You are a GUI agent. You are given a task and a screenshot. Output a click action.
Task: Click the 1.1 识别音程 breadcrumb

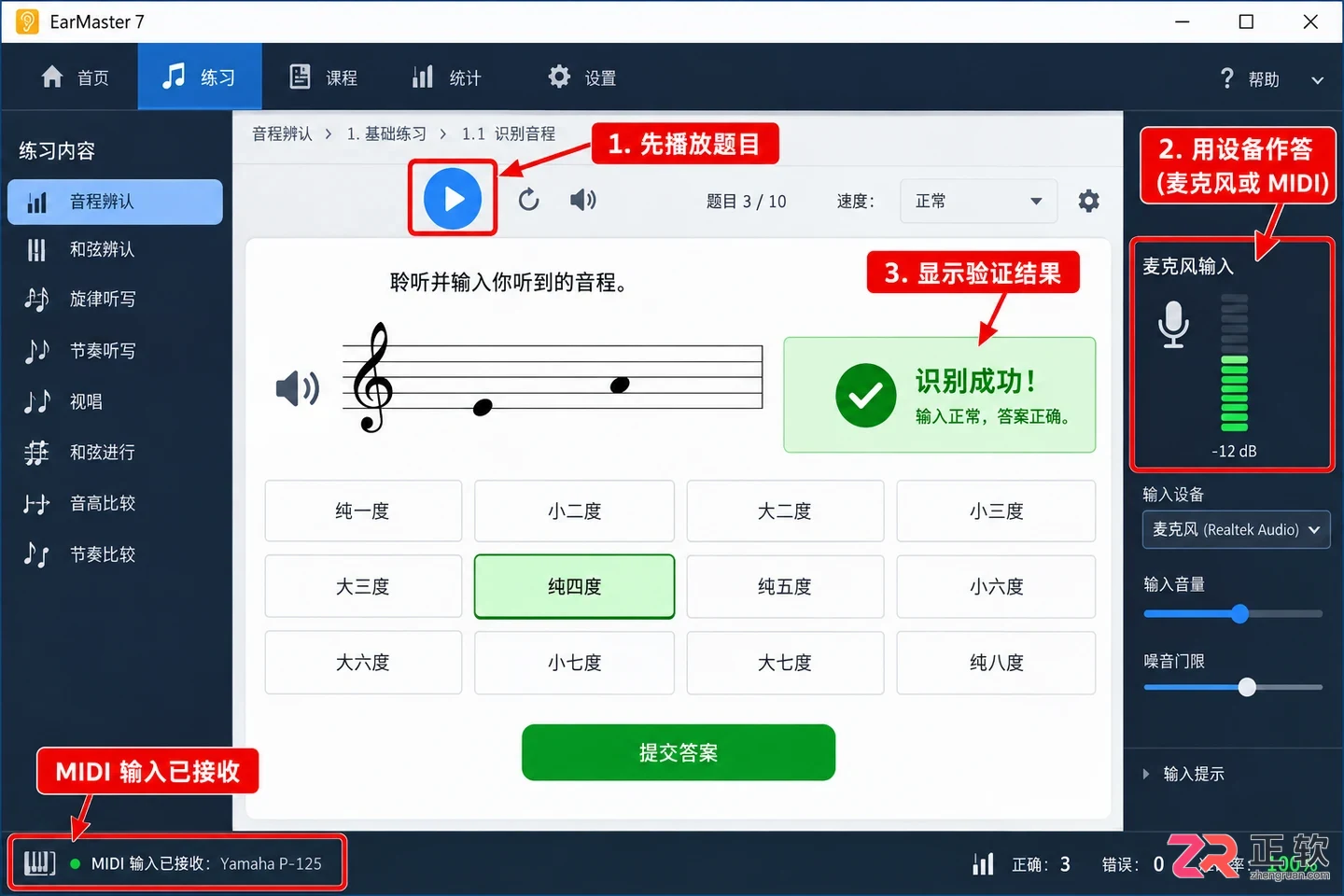[x=509, y=133]
